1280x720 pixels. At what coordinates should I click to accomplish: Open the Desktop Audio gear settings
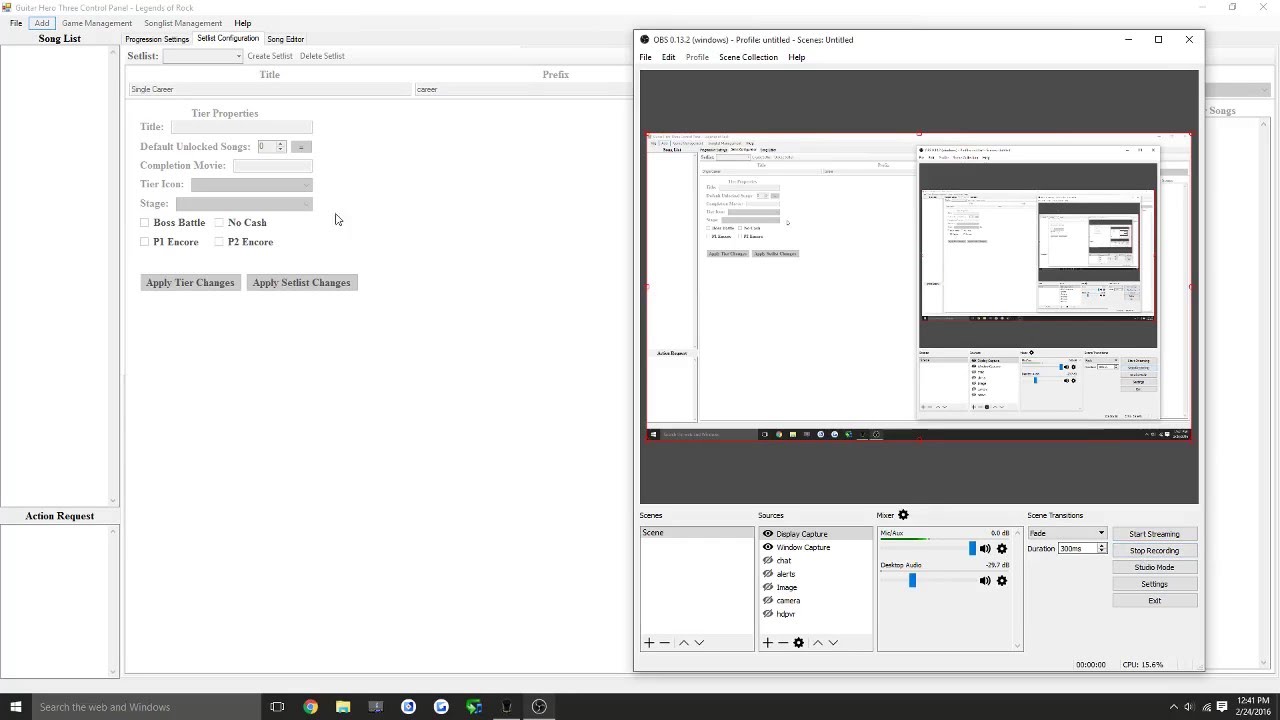[1002, 581]
